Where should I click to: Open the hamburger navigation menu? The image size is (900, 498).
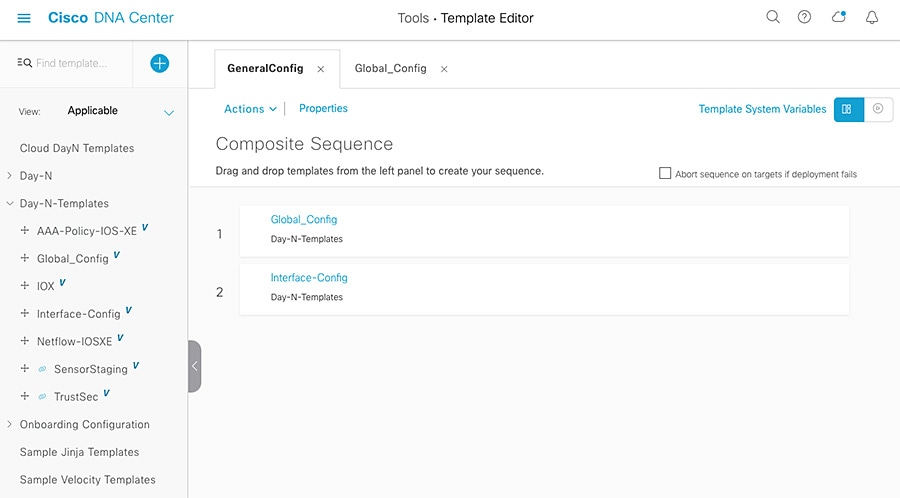click(25, 18)
